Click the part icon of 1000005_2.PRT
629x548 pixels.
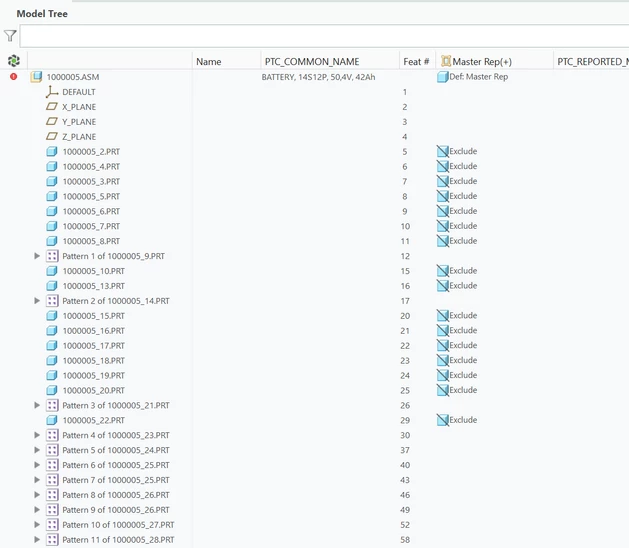pos(52,152)
